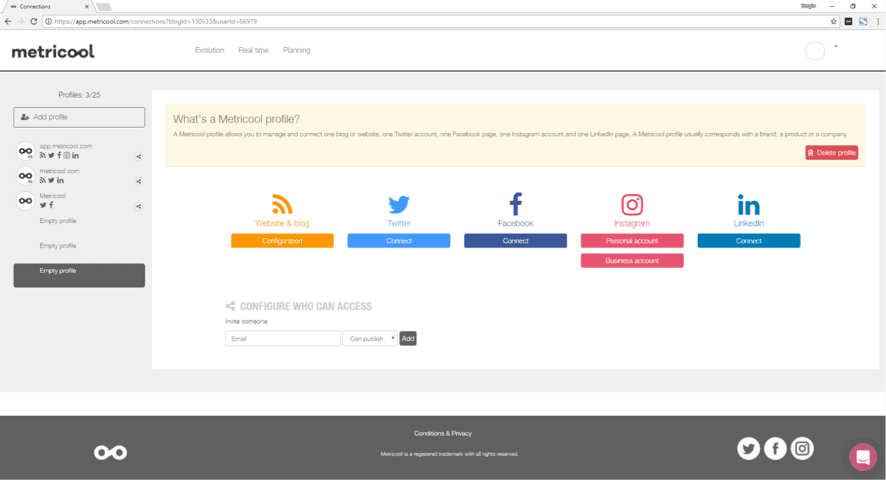Connect Instagram Business account
Viewport: 886px width, 480px height.
pos(632,261)
